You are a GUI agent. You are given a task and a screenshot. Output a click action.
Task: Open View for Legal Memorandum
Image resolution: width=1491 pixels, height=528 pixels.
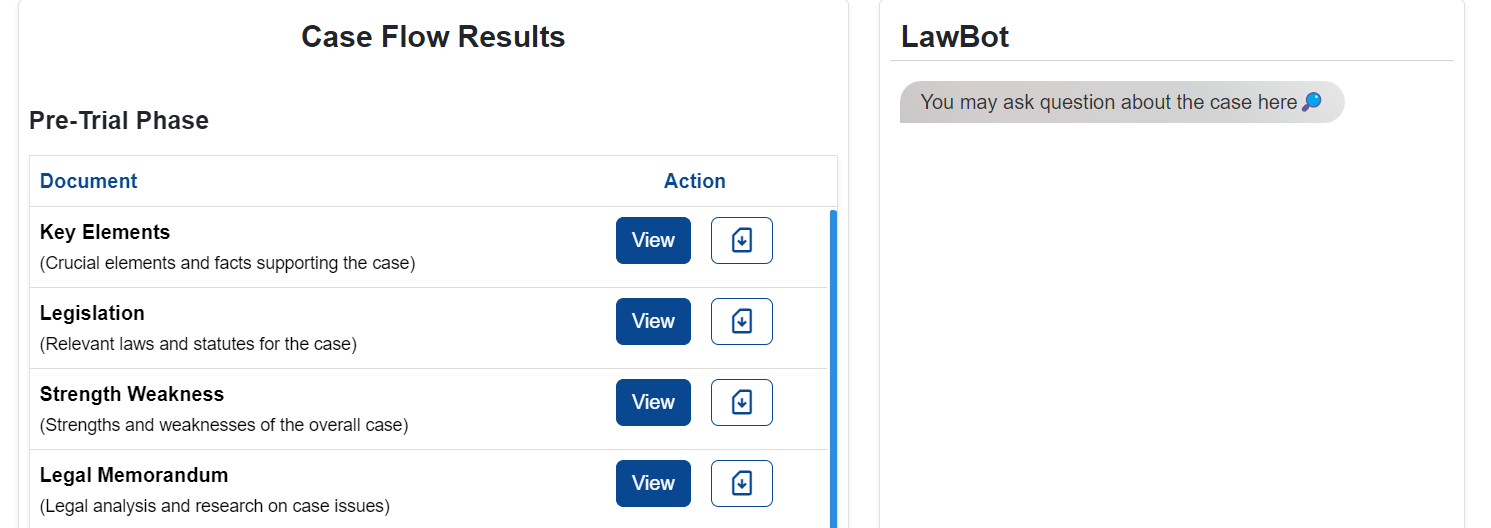[653, 483]
